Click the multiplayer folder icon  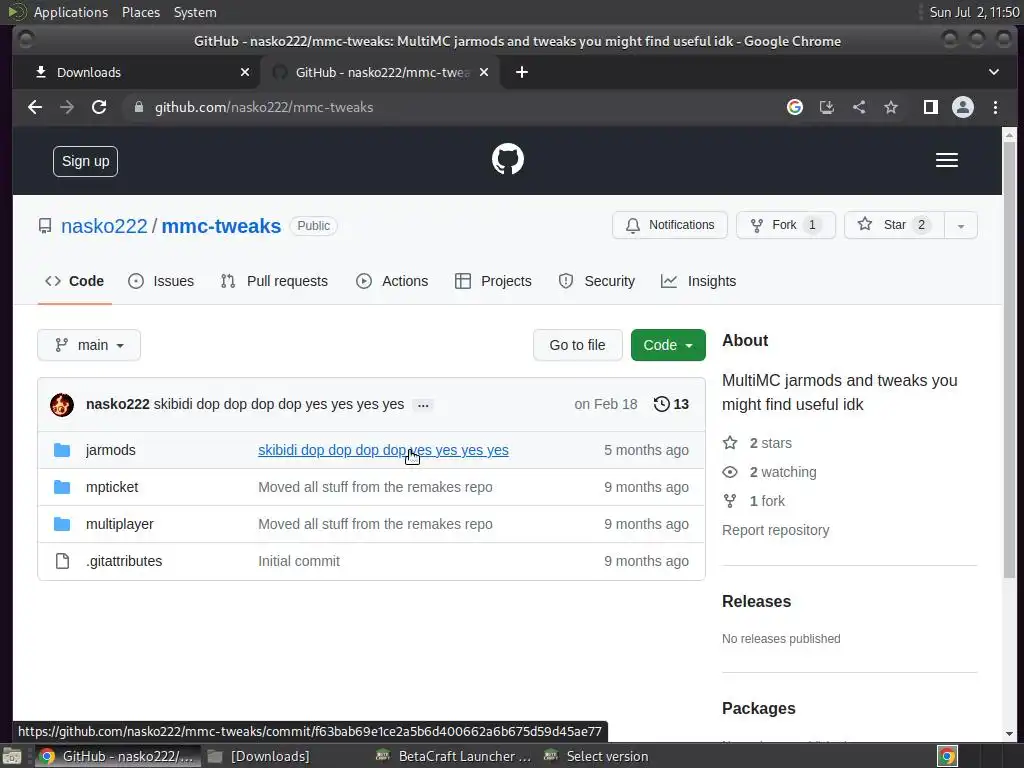pos(62,524)
